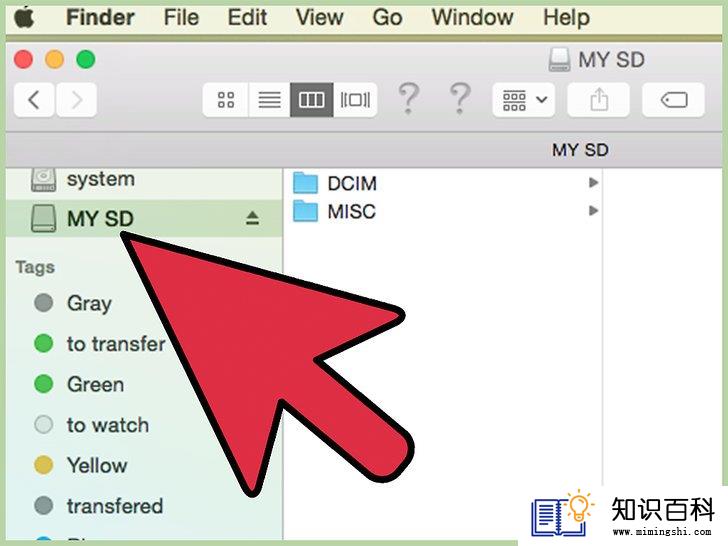Select the column view button
Viewport: 728px width, 546px height.
tap(312, 99)
